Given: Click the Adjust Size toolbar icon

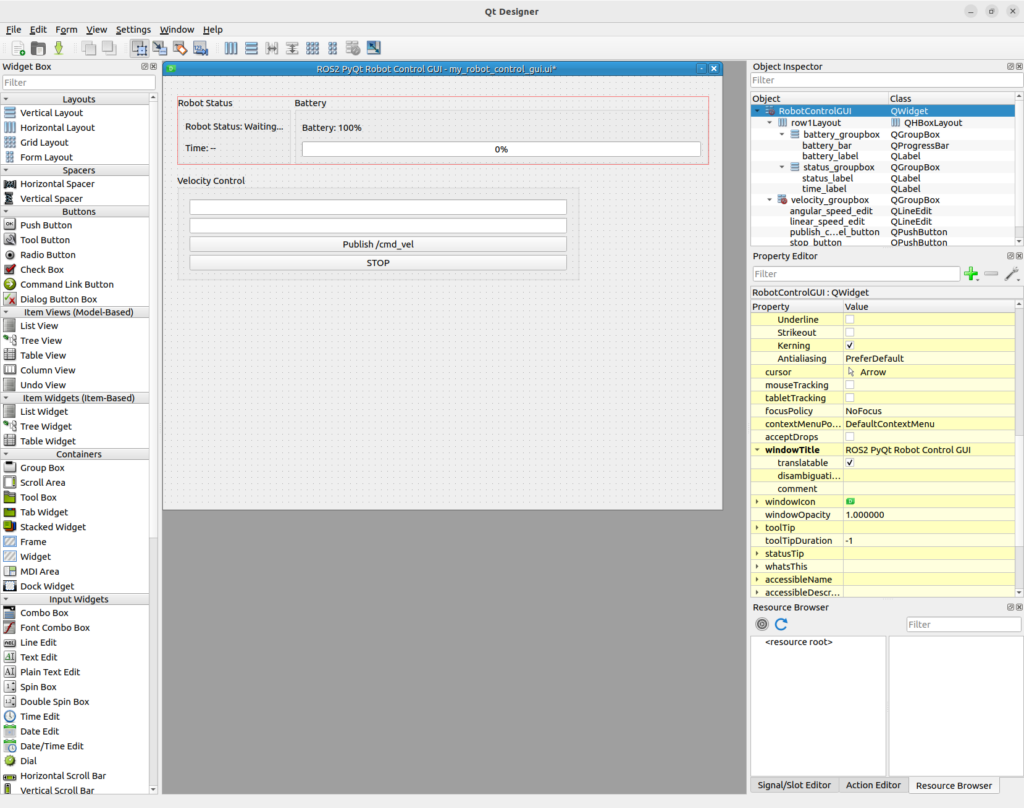Looking at the screenshot, I should click(374, 48).
